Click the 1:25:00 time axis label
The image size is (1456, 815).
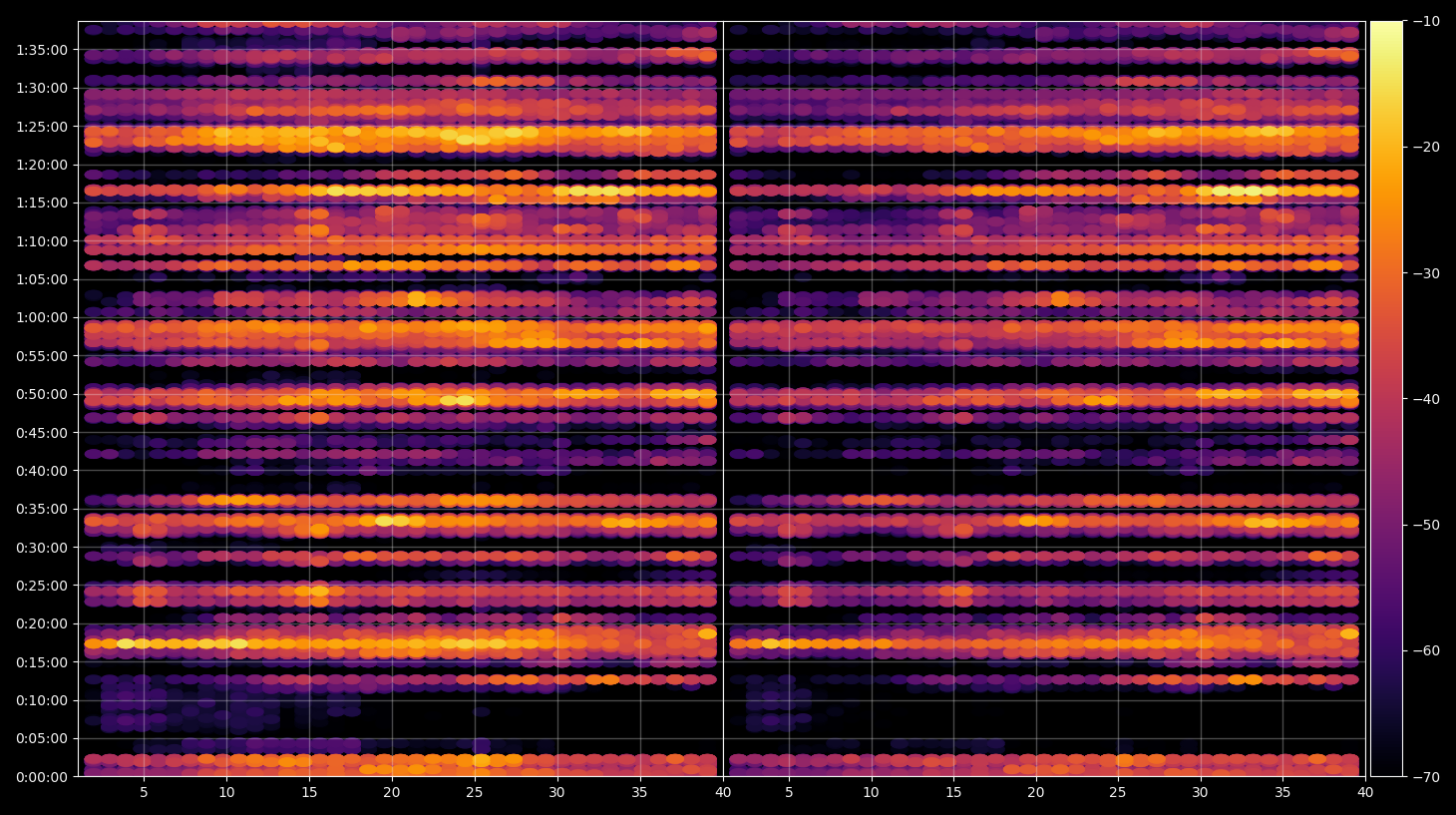(x=42, y=127)
